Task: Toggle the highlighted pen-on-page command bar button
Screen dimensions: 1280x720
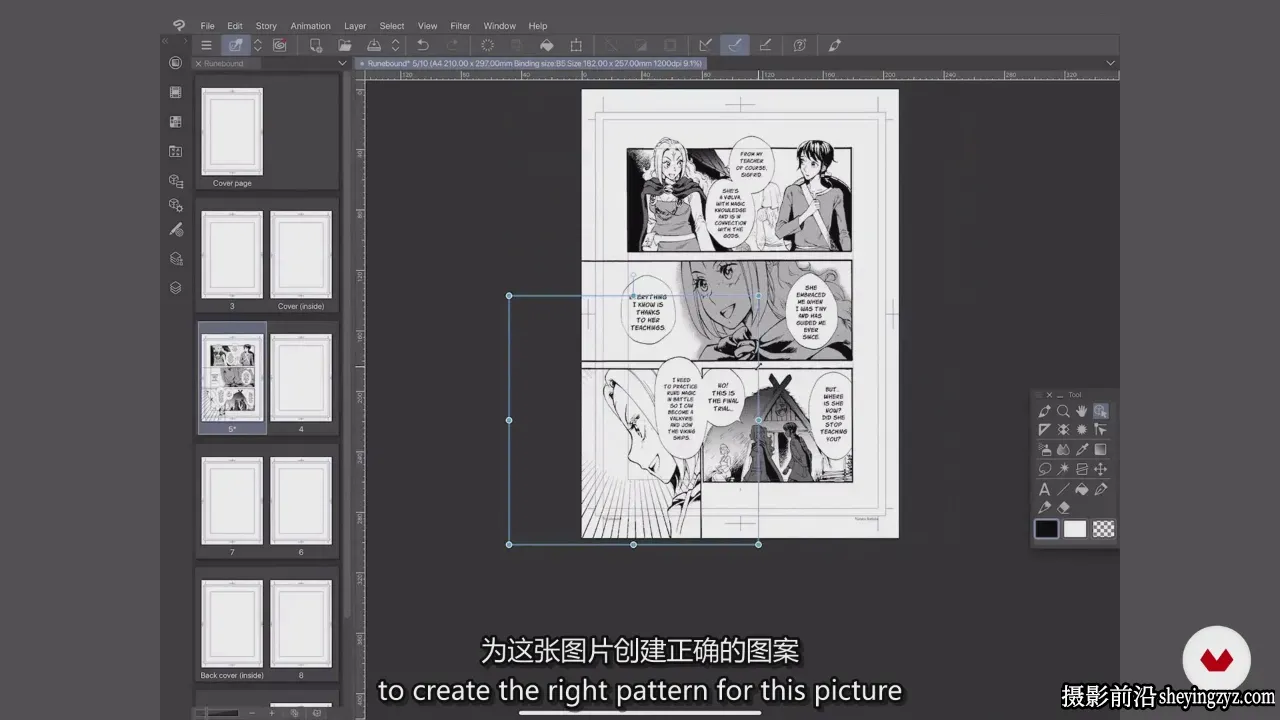Action: pos(235,45)
